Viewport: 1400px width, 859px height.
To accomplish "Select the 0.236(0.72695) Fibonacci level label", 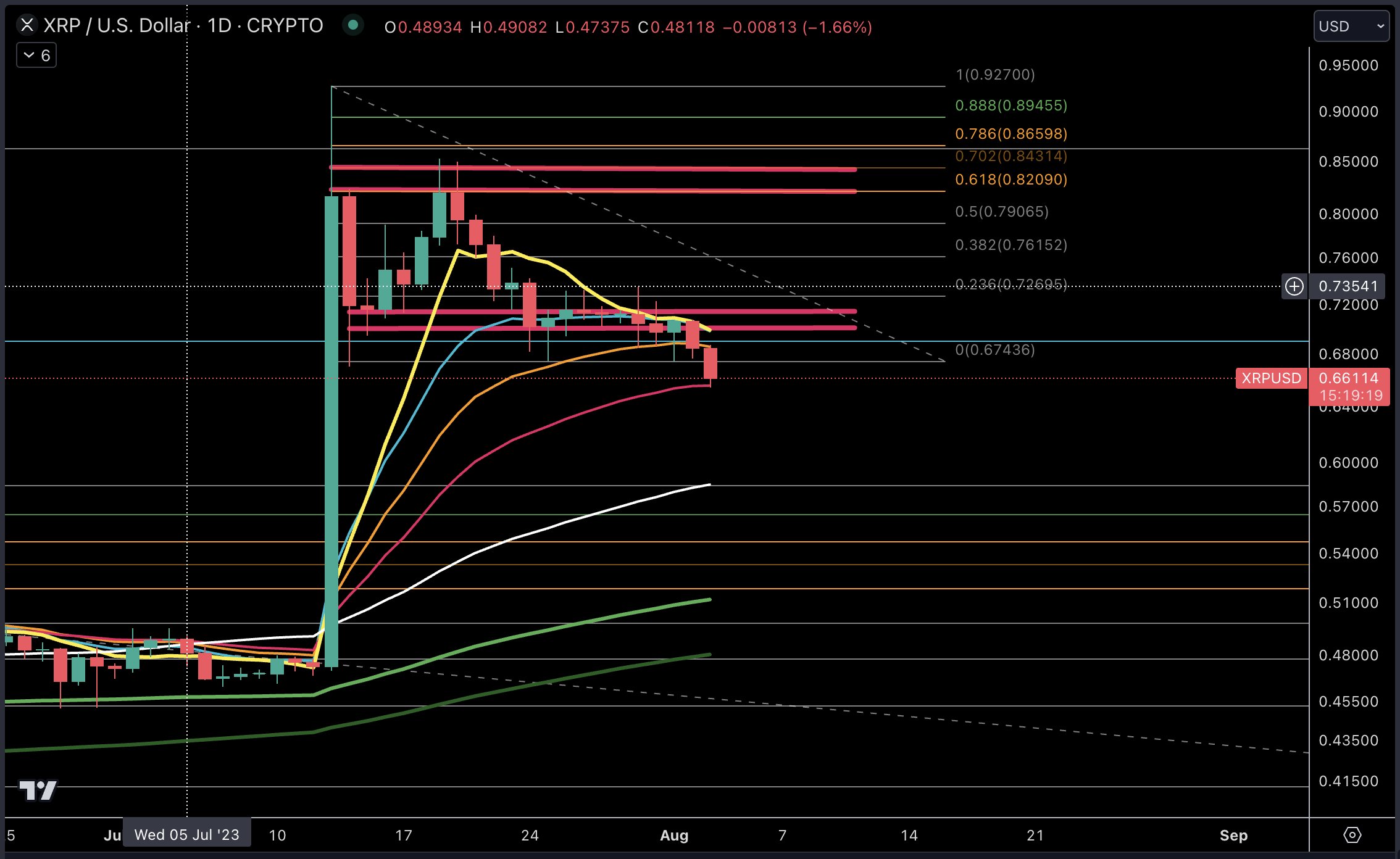I will [1011, 284].
